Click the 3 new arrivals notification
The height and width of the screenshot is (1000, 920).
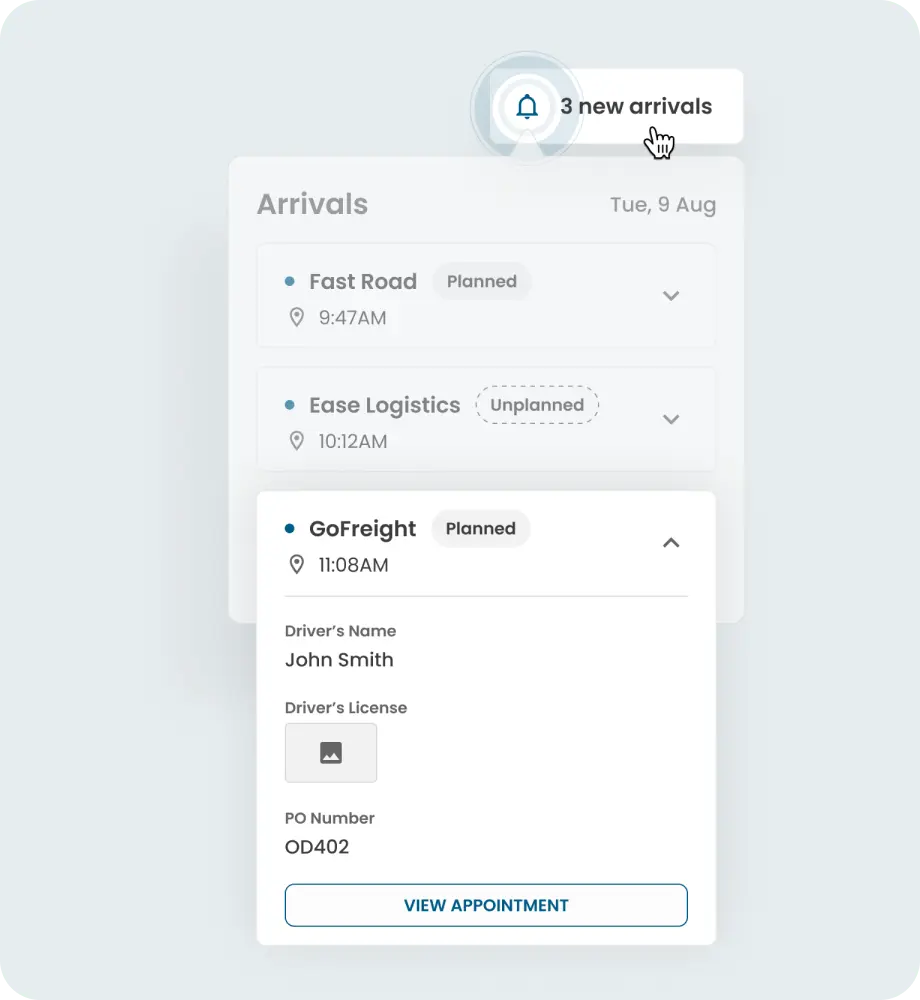[636, 106]
